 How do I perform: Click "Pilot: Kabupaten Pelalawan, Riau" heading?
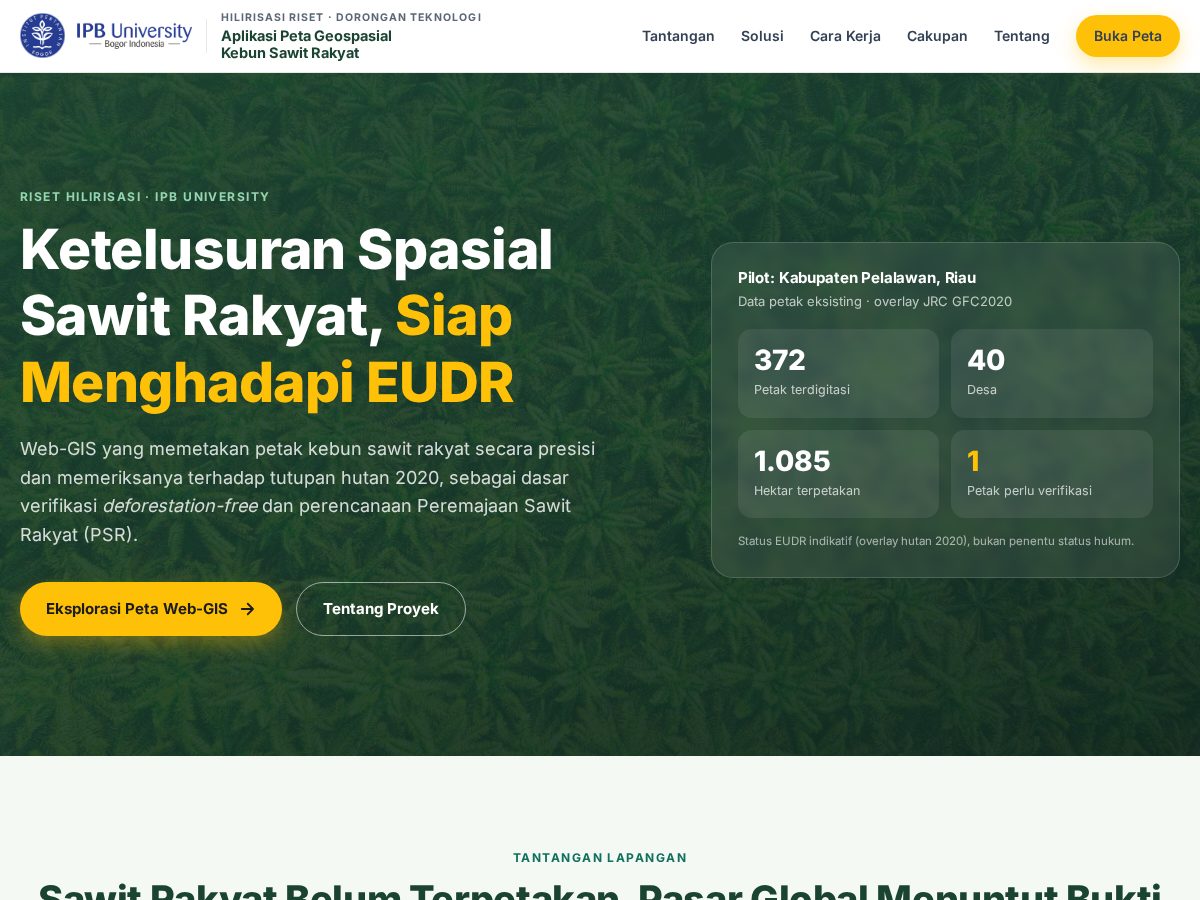click(x=857, y=278)
